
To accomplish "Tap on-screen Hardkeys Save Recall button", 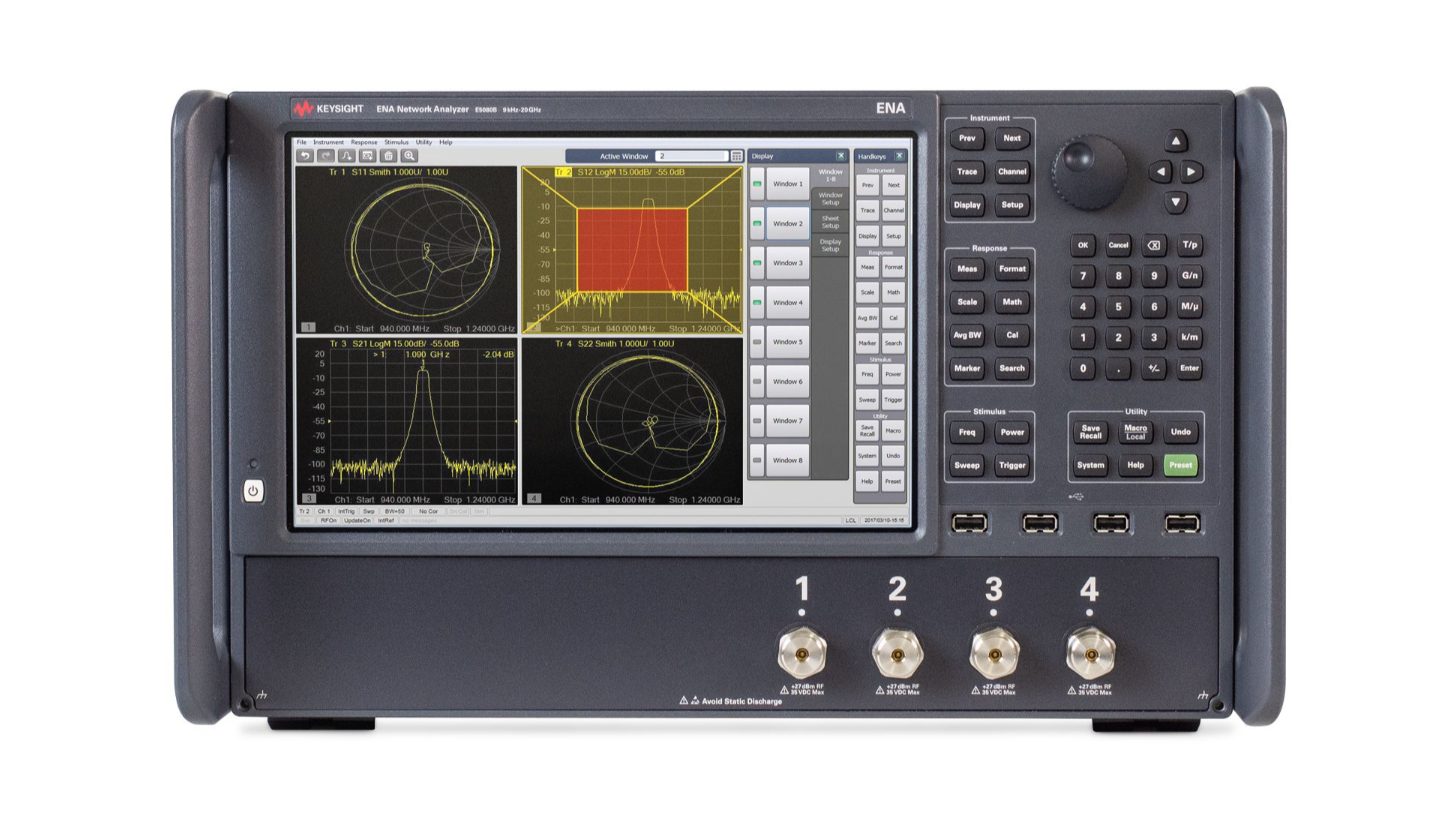I will (867, 430).
